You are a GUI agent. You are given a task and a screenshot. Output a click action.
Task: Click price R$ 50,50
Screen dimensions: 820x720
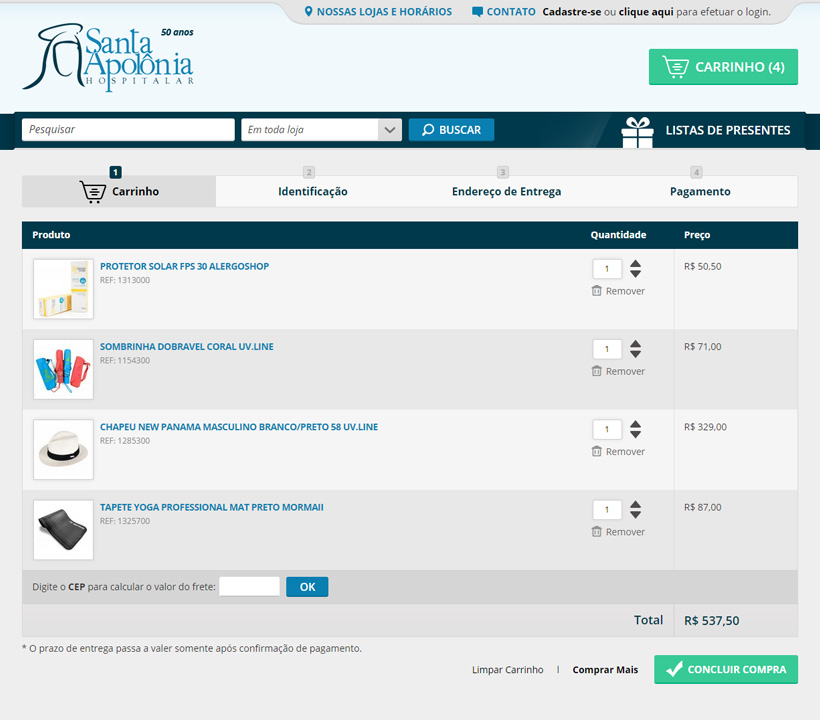click(x=702, y=267)
